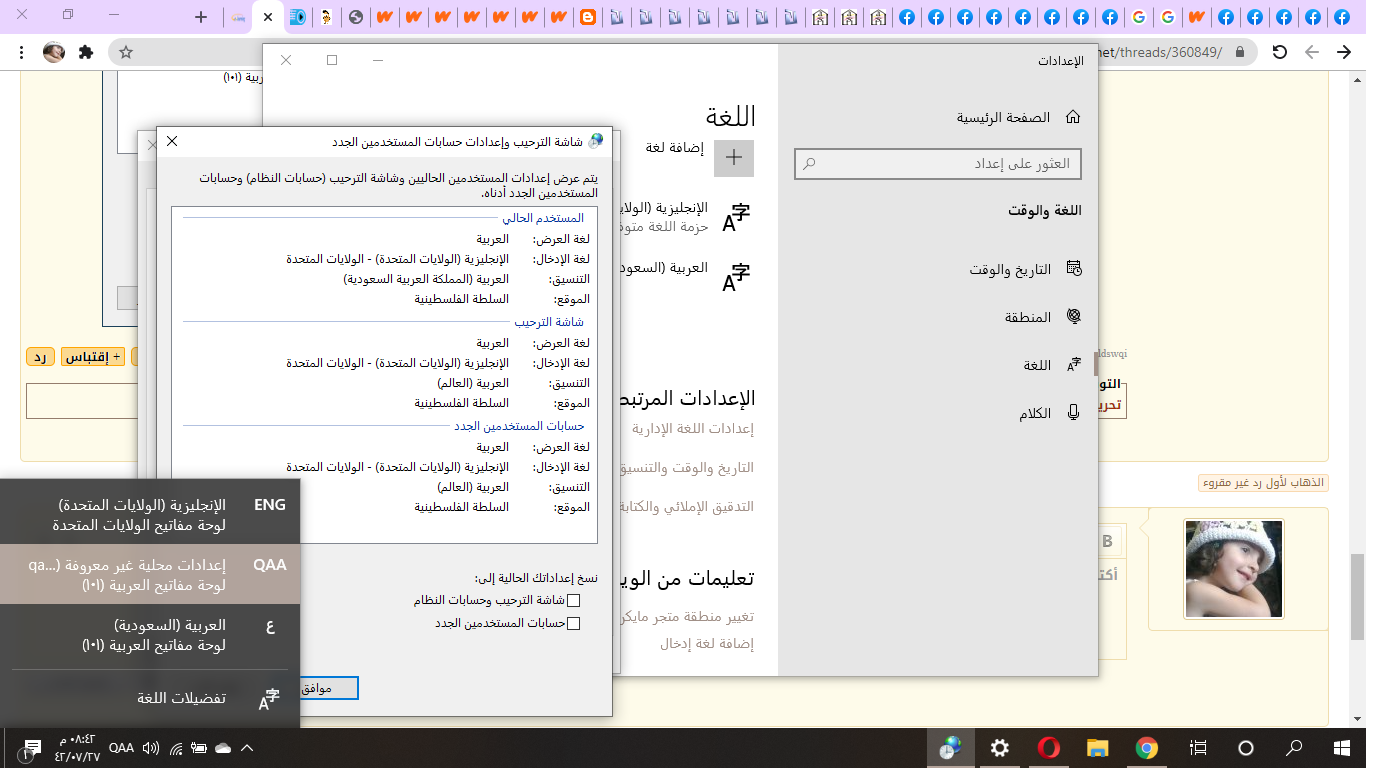Image resolution: width=1377 pixels, height=768 pixels.
Task: Open المنطقة in Settings sidebar
Action: [x=1043, y=317]
